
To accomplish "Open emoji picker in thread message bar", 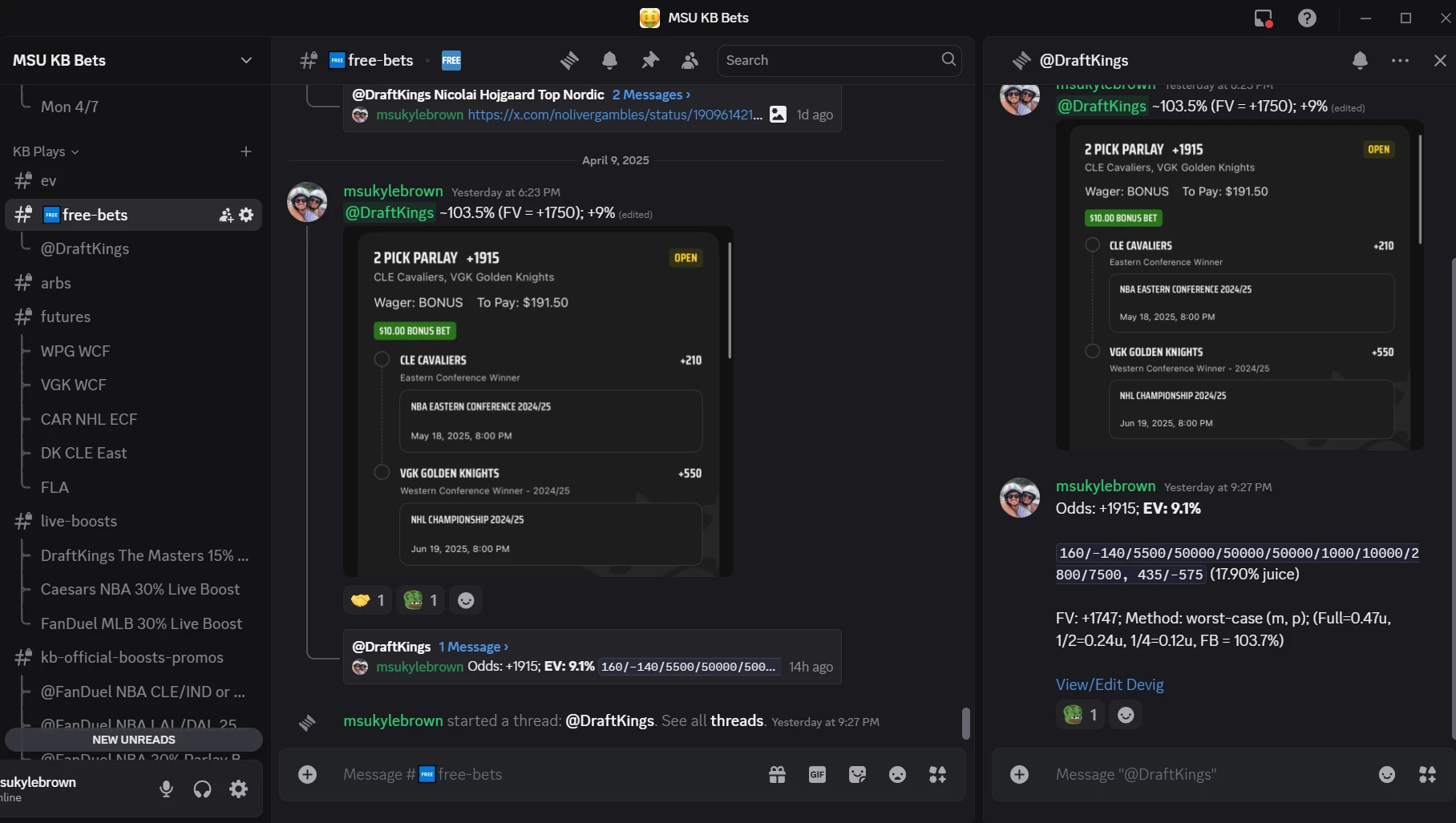I will pos(1387,774).
